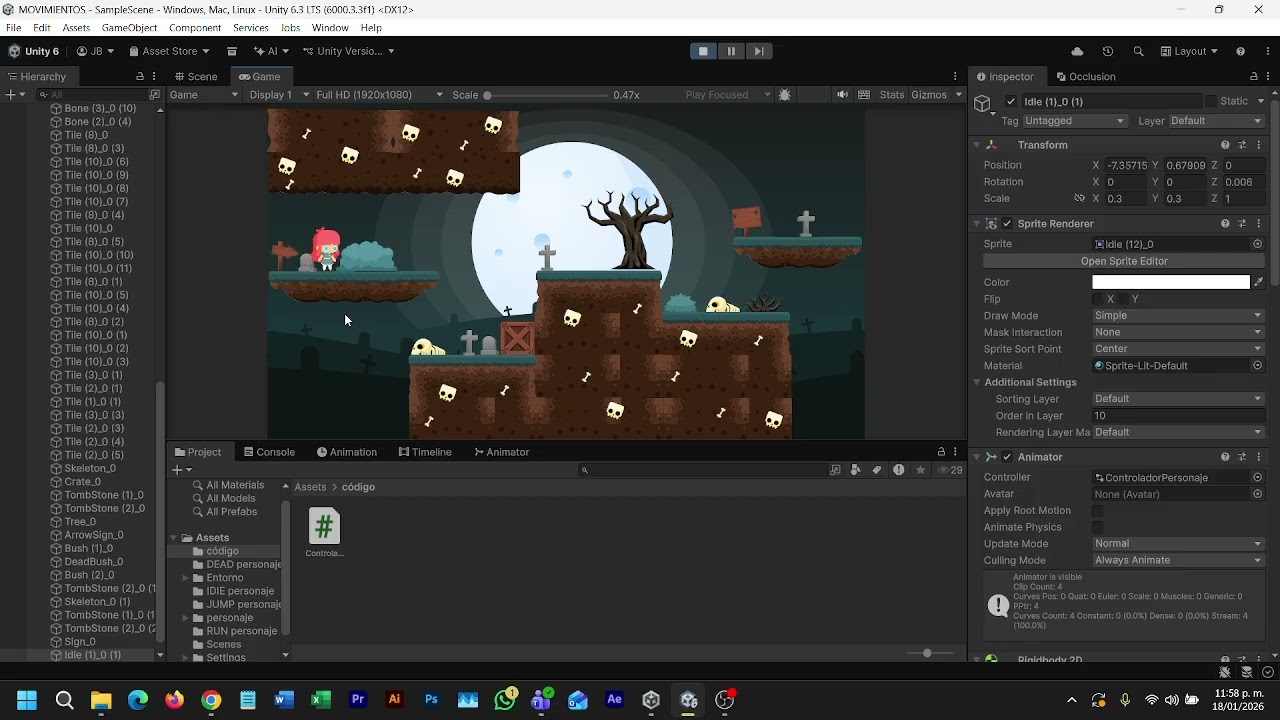This screenshot has width=1280, height=720.
Task: Change Full HD (1920x1080) resolution dropdown
Action: coord(379,95)
